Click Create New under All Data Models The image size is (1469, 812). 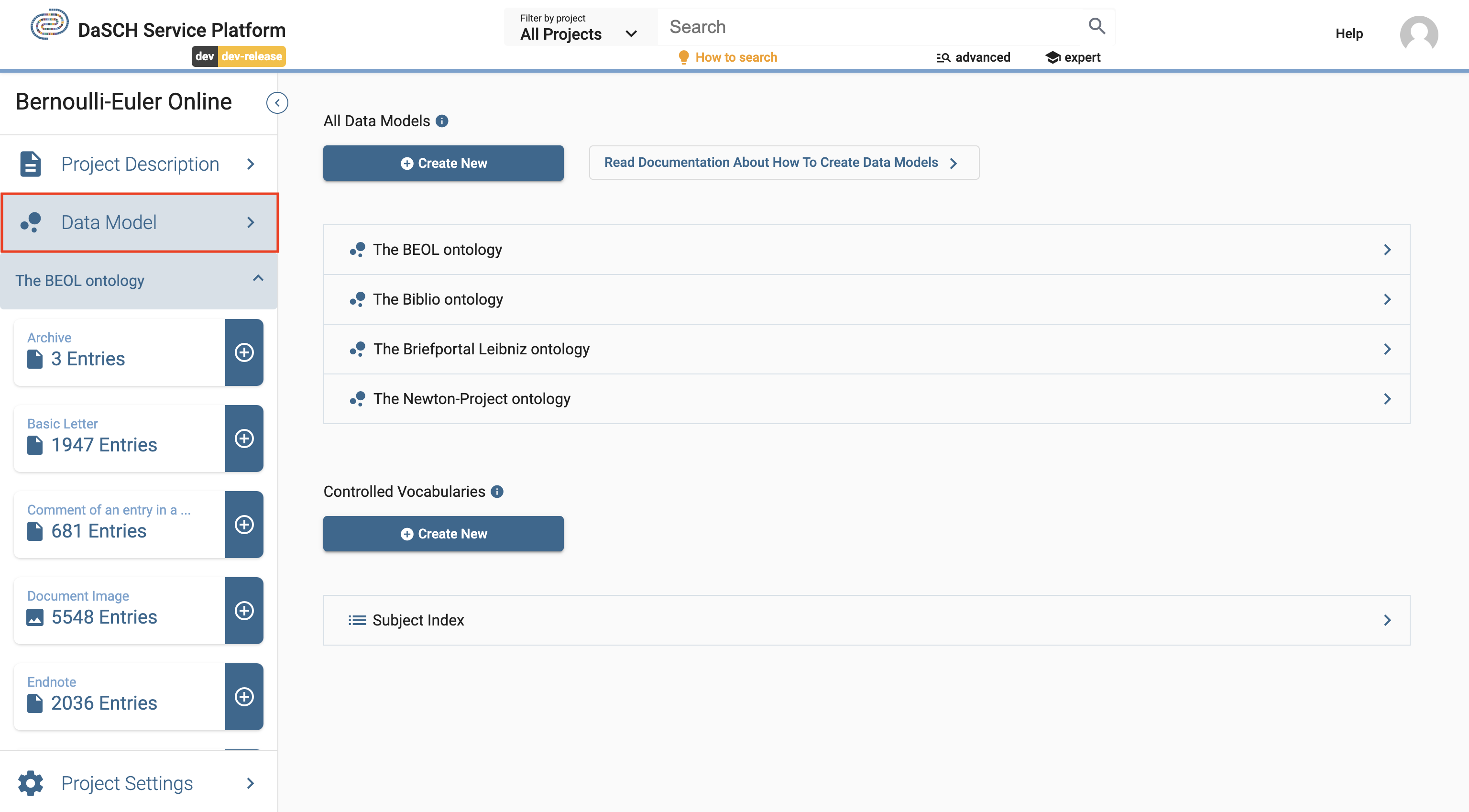(443, 163)
